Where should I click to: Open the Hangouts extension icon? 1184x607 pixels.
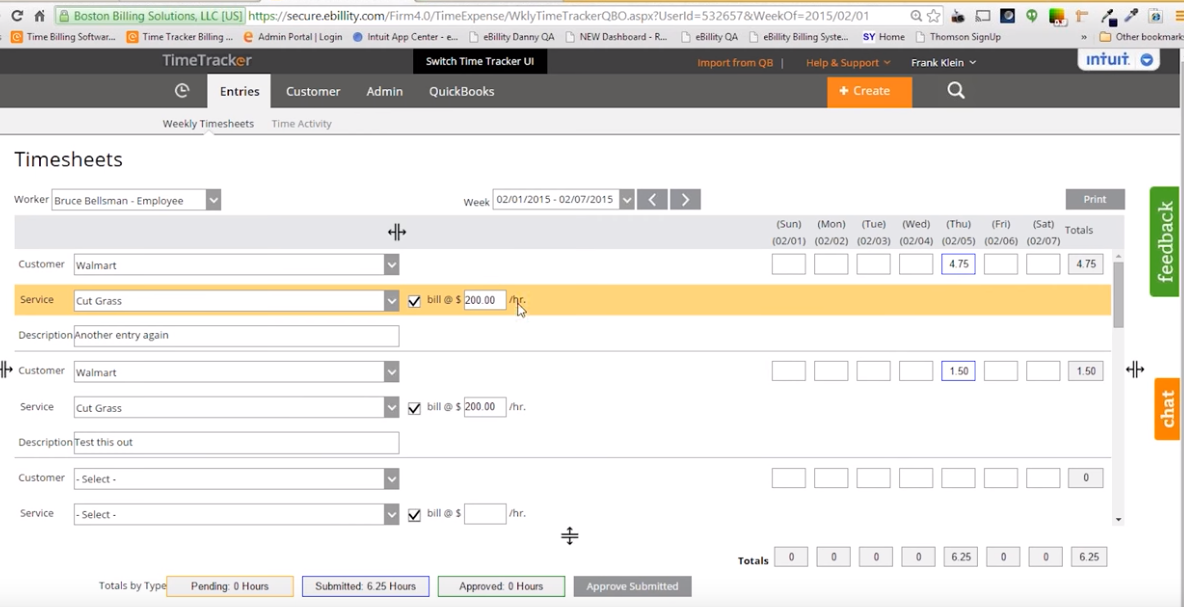tap(1031, 15)
